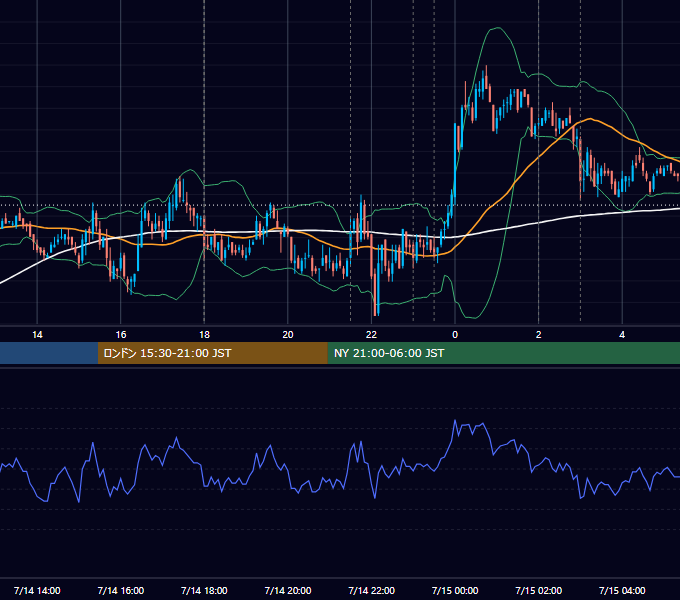
Task: Click the ロンドン 15:30-21:00 JST session bar
Action: tap(212, 353)
